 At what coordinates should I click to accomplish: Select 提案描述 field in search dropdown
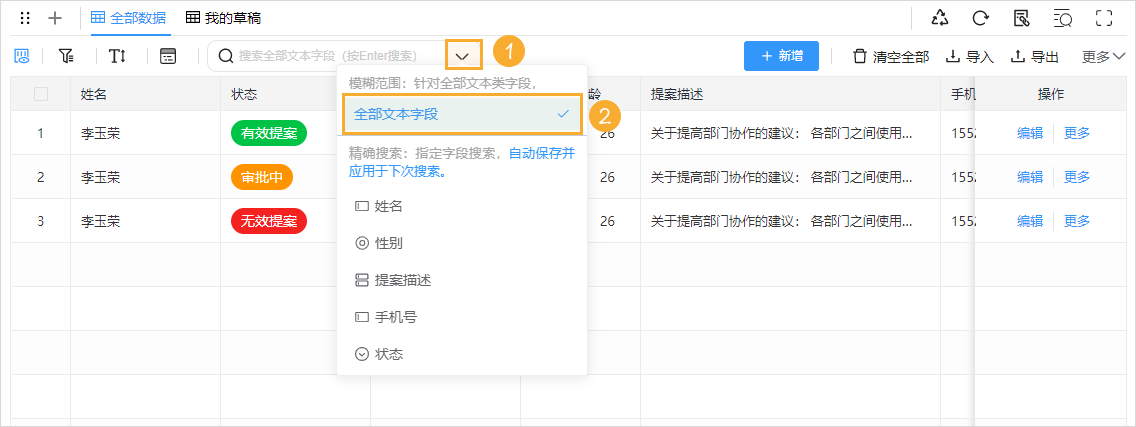(462, 281)
